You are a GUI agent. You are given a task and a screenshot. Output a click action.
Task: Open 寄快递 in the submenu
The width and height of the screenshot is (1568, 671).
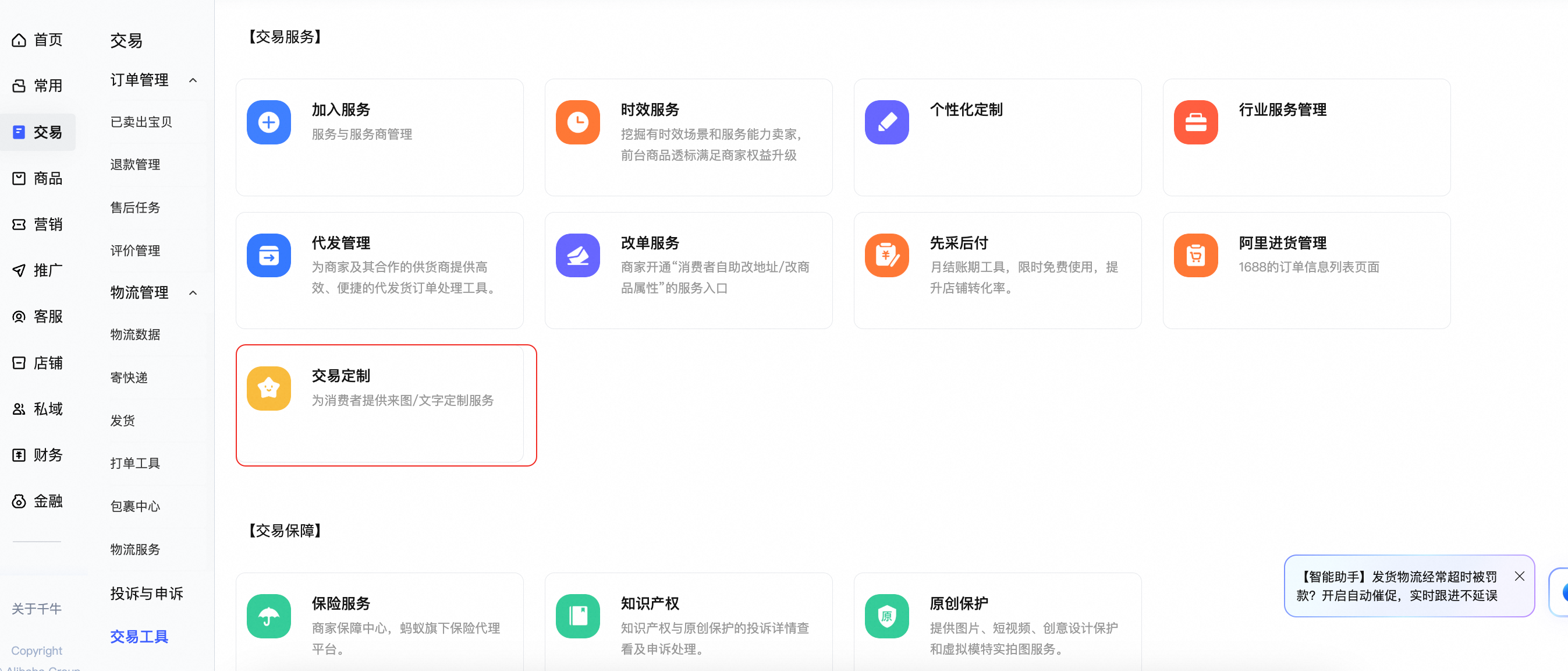point(129,378)
